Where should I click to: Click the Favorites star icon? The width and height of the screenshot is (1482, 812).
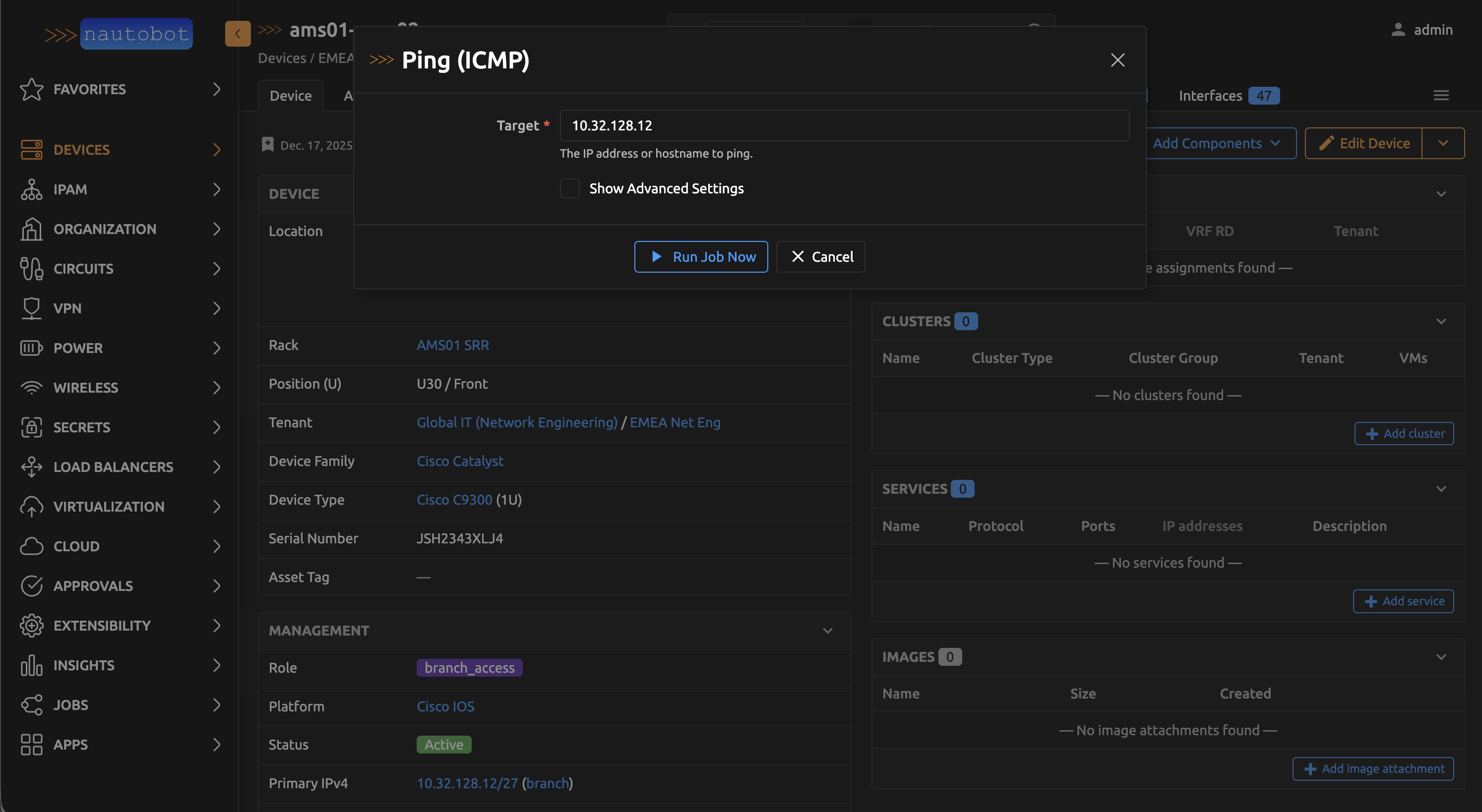click(31, 89)
